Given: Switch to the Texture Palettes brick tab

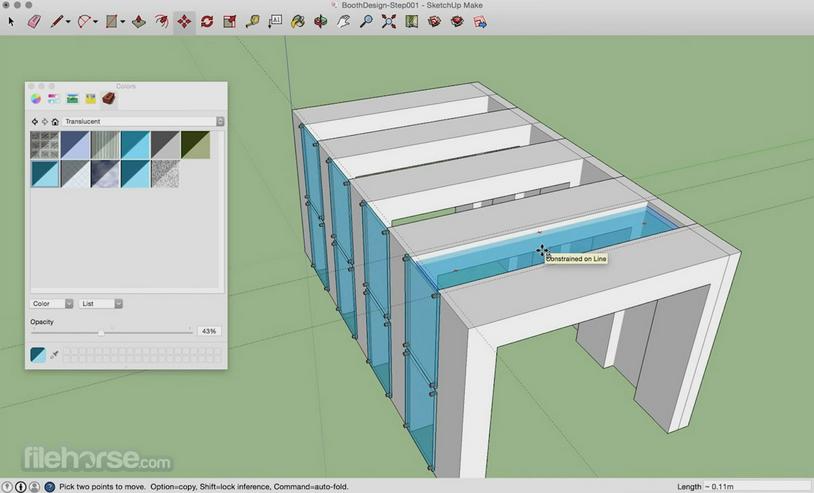Looking at the screenshot, I should tap(108, 99).
